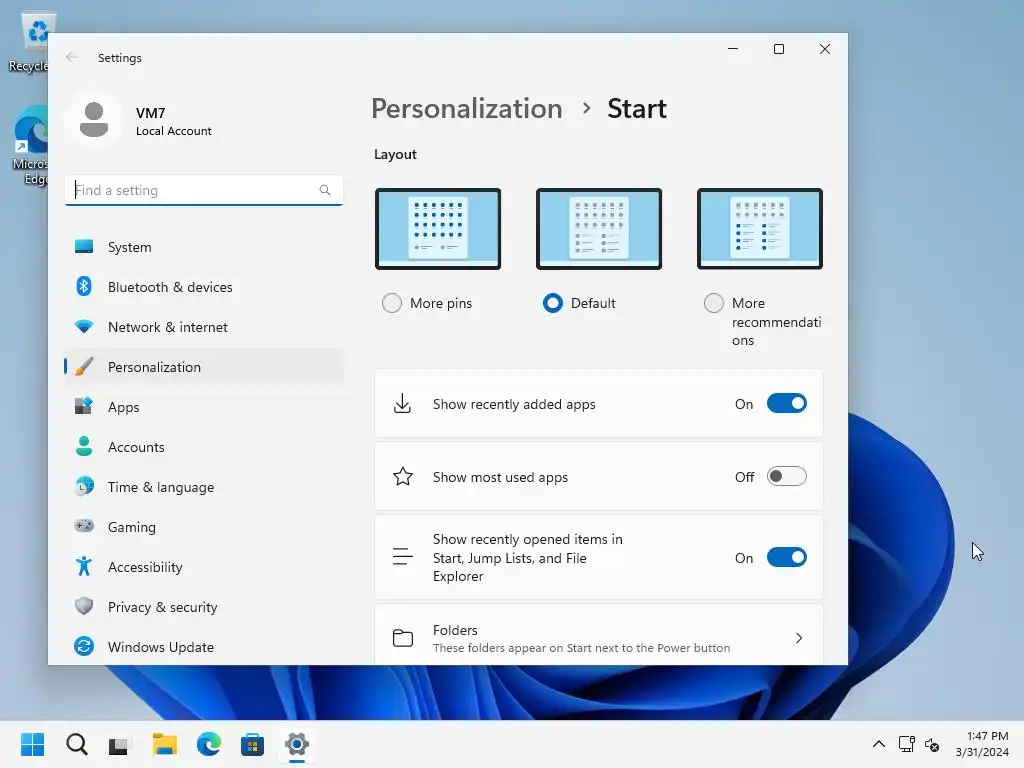This screenshot has width=1024, height=768.
Task: Open Gaming settings category
Action: [204, 526]
